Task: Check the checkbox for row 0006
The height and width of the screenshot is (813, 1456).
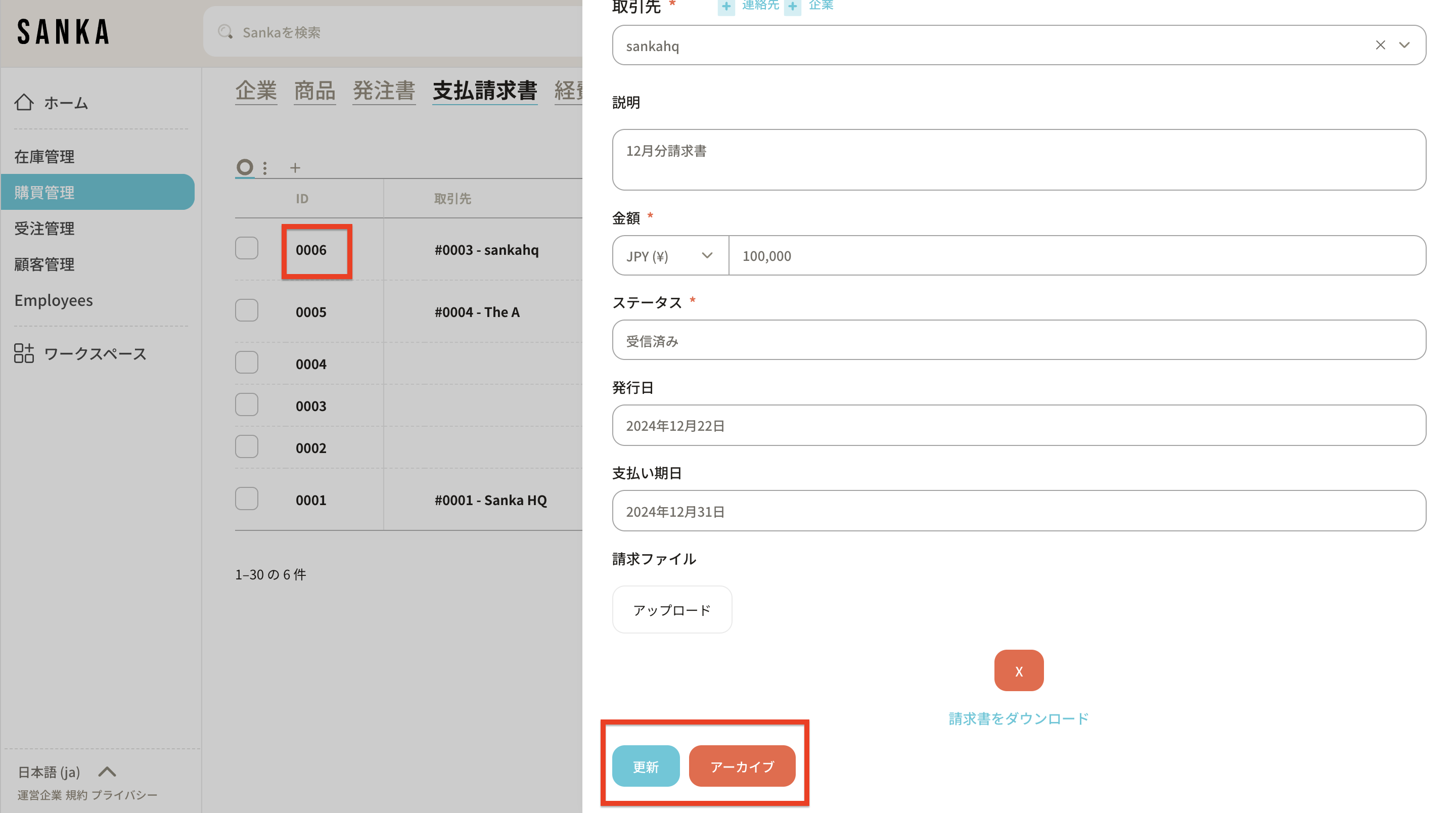Action: click(x=246, y=249)
